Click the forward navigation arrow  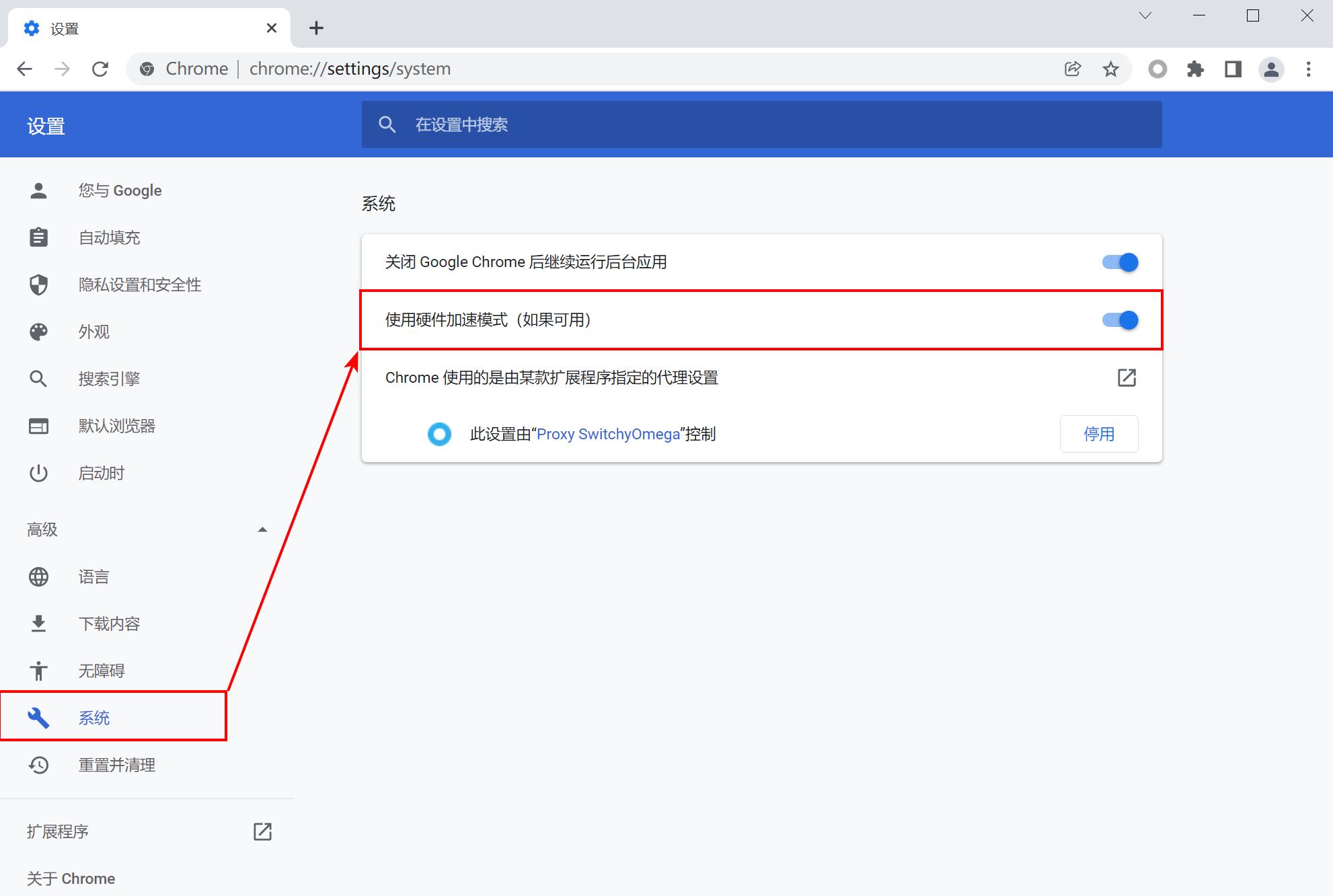pyautogui.click(x=63, y=69)
